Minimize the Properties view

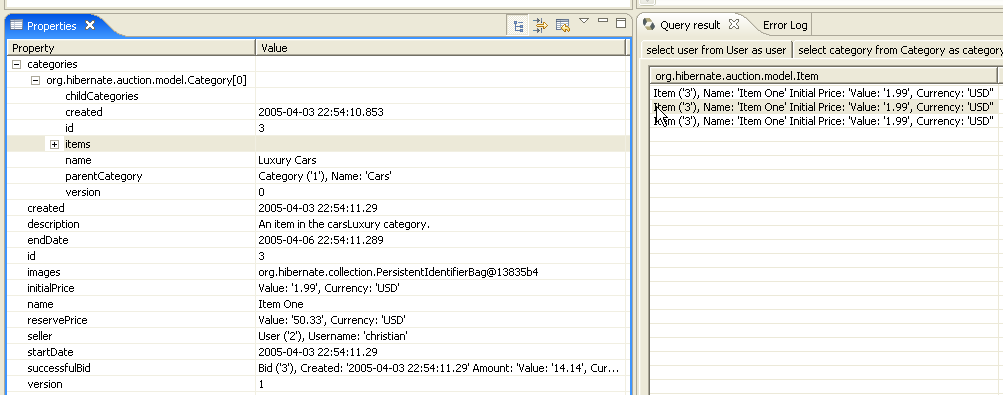pos(603,21)
